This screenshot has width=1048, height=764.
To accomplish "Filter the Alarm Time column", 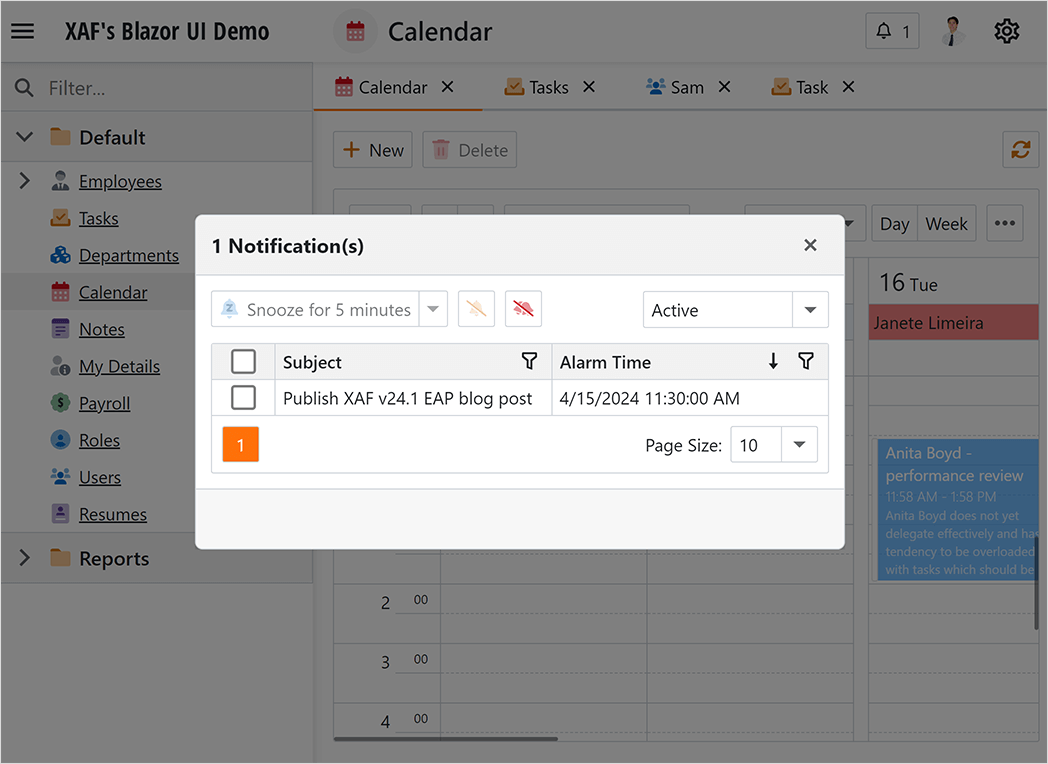I will pos(806,361).
